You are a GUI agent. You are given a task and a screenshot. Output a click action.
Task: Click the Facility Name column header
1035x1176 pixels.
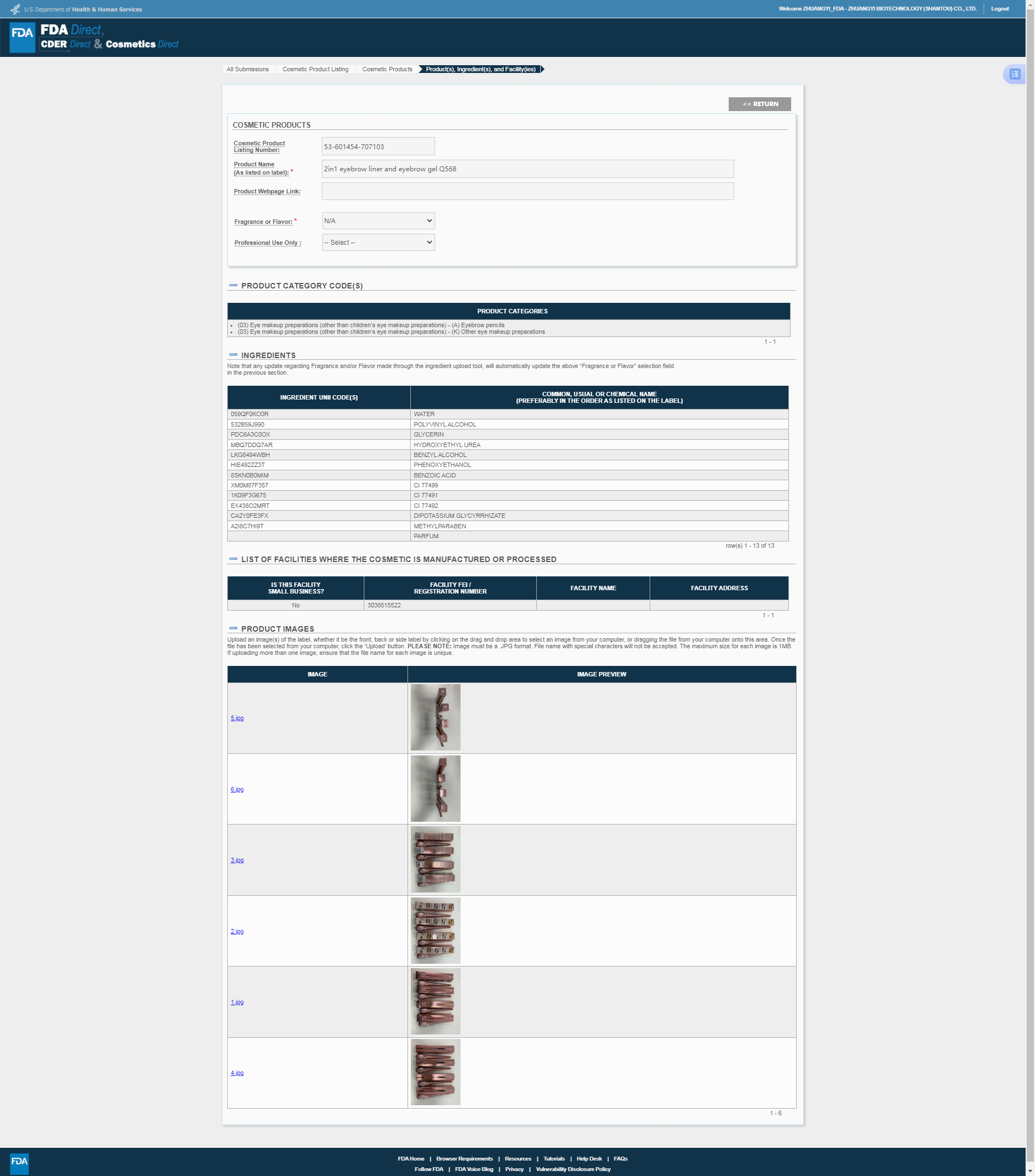(x=593, y=588)
